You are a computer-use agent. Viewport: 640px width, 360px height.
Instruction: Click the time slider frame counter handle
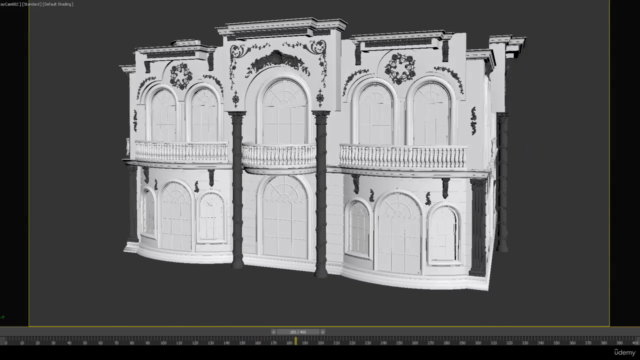[298, 332]
